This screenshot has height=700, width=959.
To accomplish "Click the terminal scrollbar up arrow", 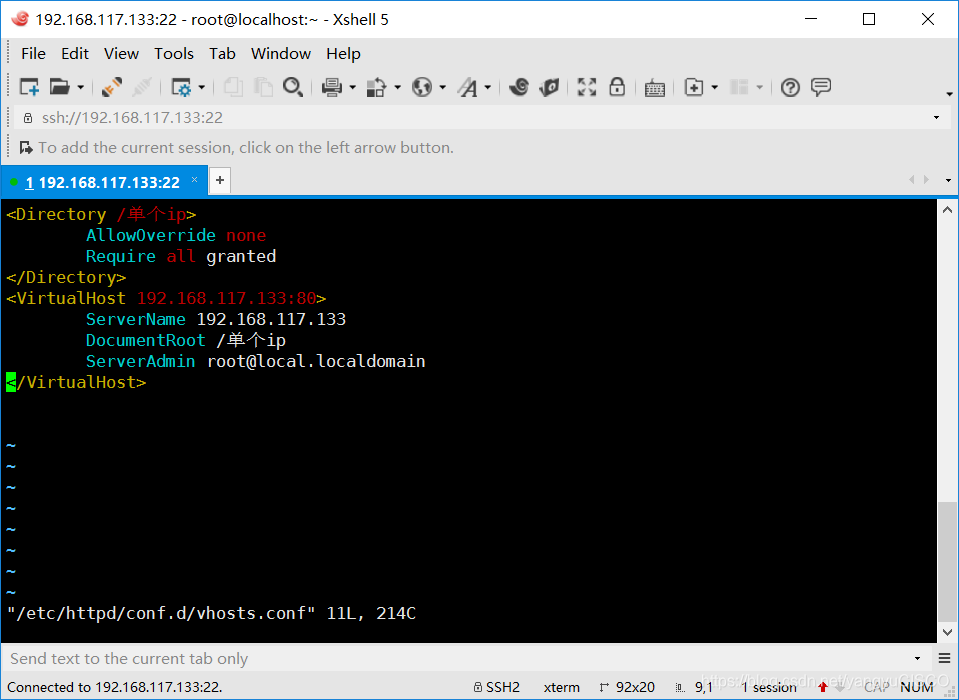I will (947, 210).
